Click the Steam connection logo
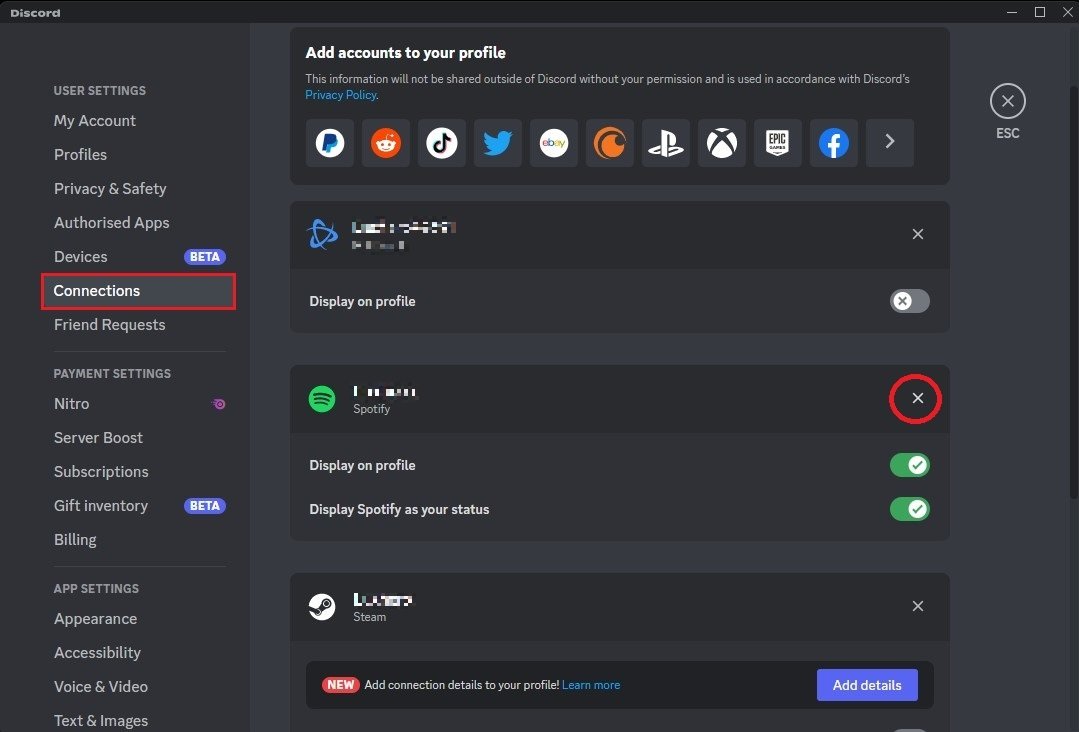This screenshot has height=732, width=1079. (322, 607)
